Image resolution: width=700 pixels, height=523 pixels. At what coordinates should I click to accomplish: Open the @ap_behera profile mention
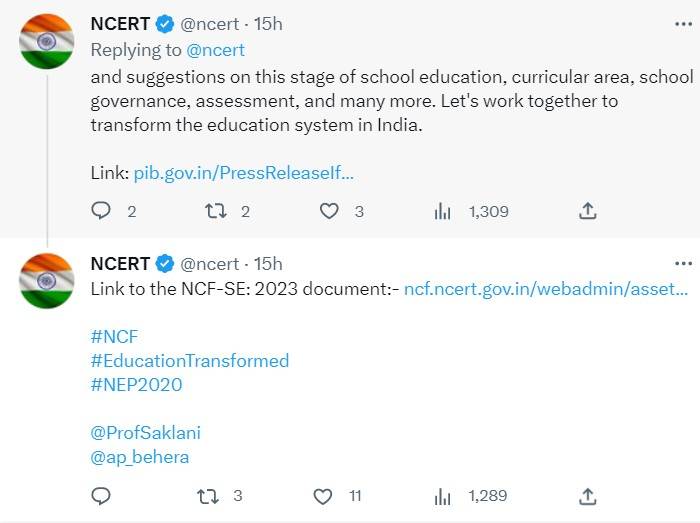pyautogui.click(x=139, y=457)
